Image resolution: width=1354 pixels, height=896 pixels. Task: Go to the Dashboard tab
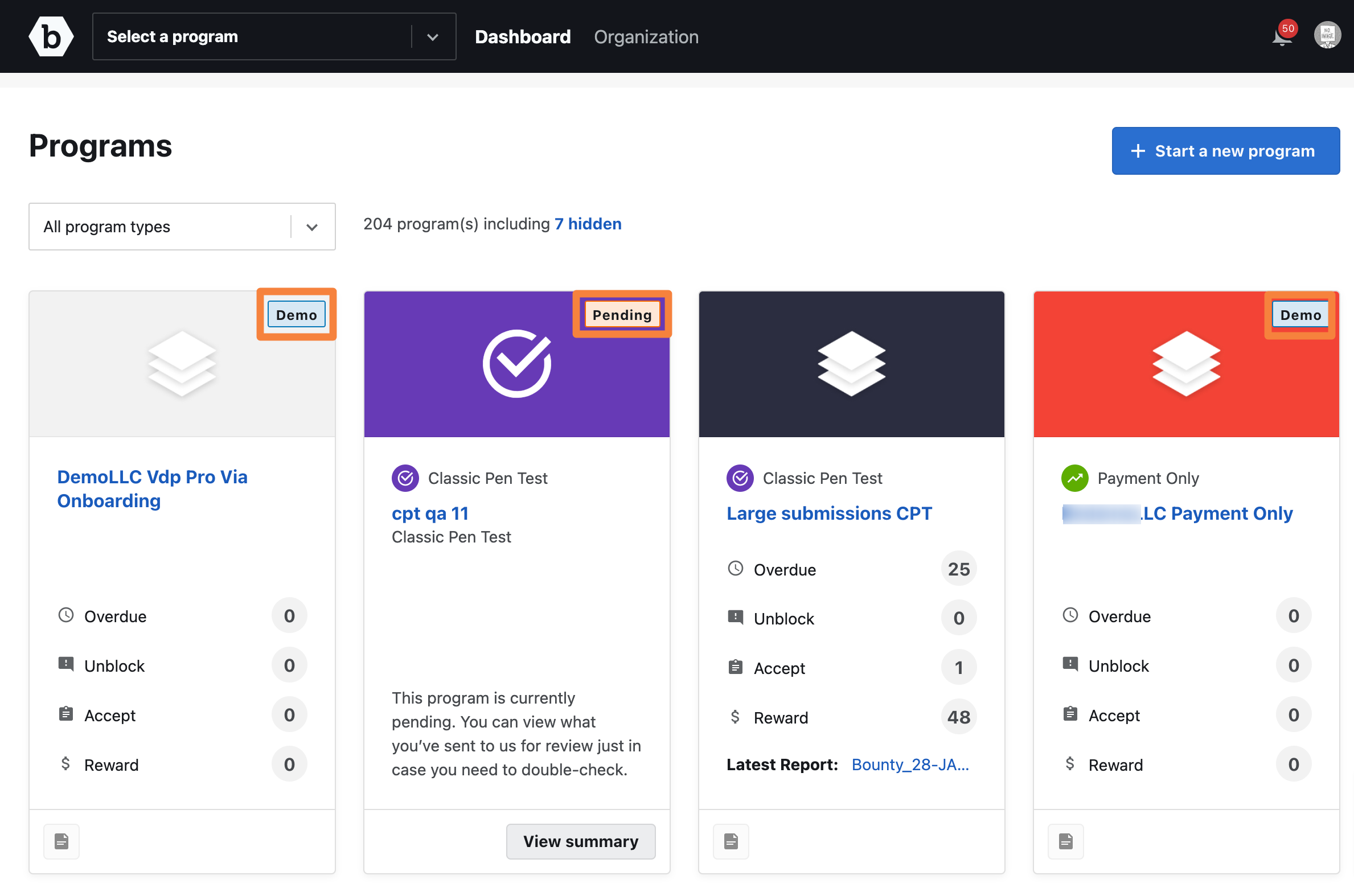pyautogui.click(x=522, y=37)
